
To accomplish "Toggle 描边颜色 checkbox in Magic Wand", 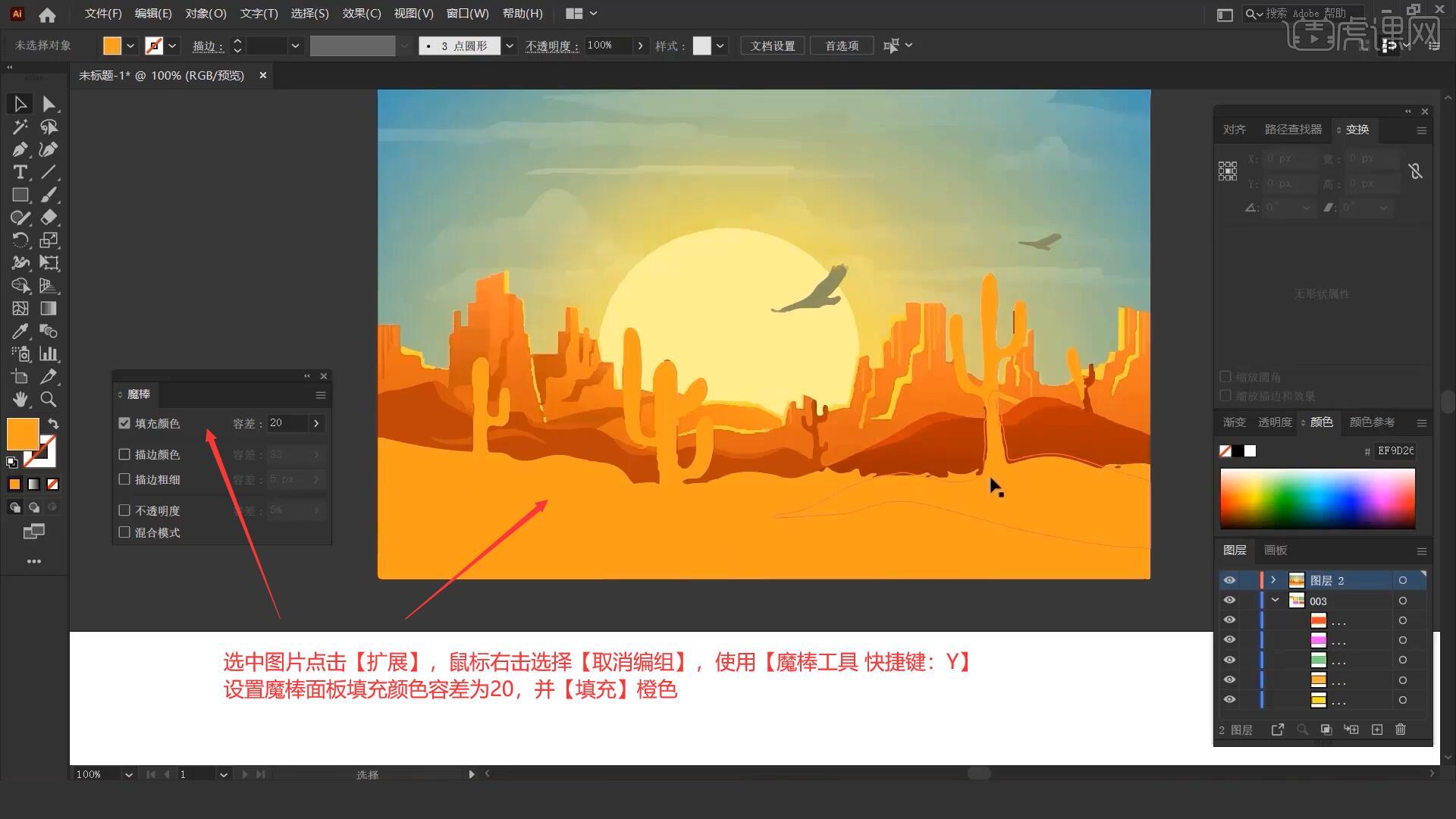I will (125, 454).
